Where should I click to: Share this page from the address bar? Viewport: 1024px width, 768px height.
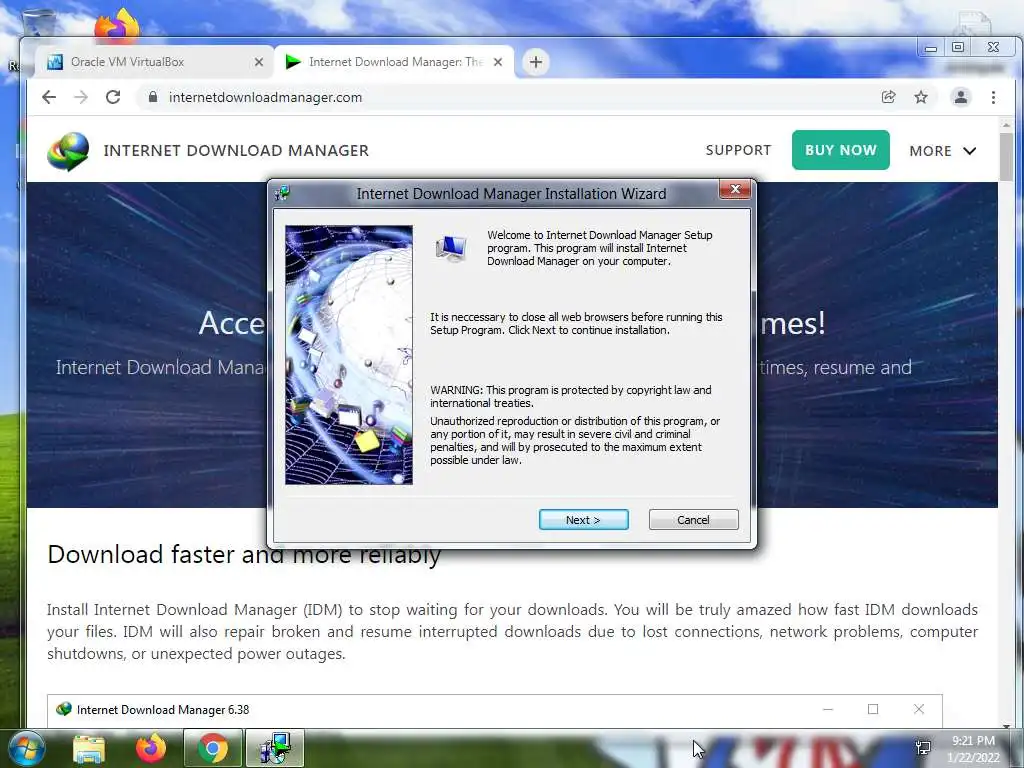(888, 97)
